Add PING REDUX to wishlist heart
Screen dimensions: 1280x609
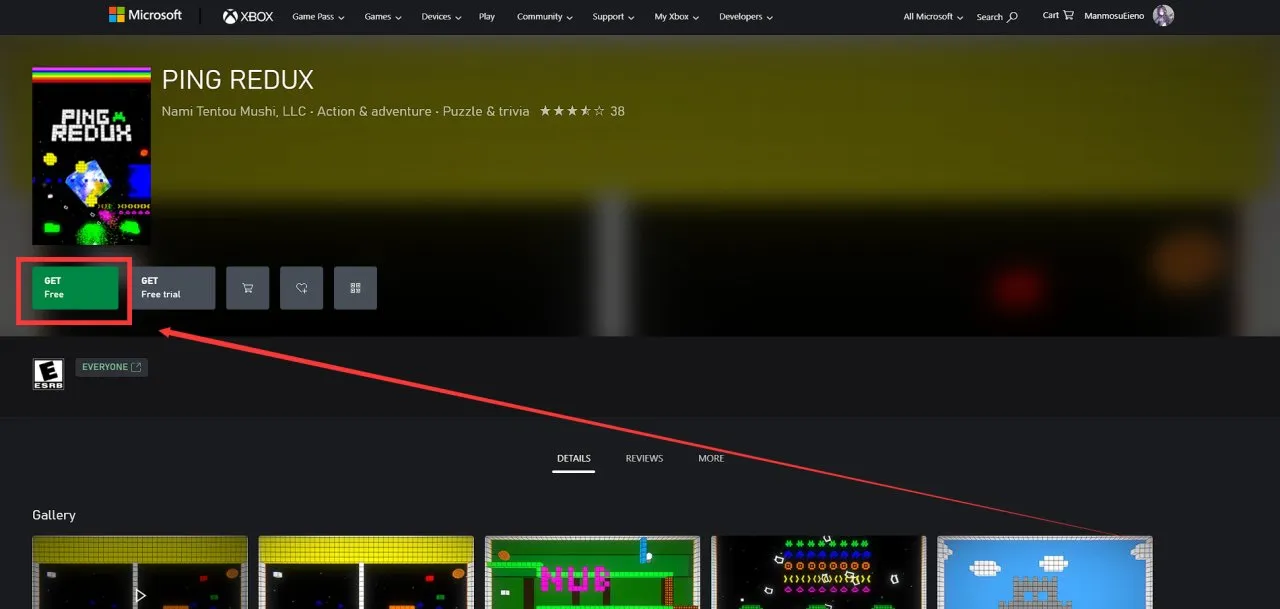coord(301,288)
